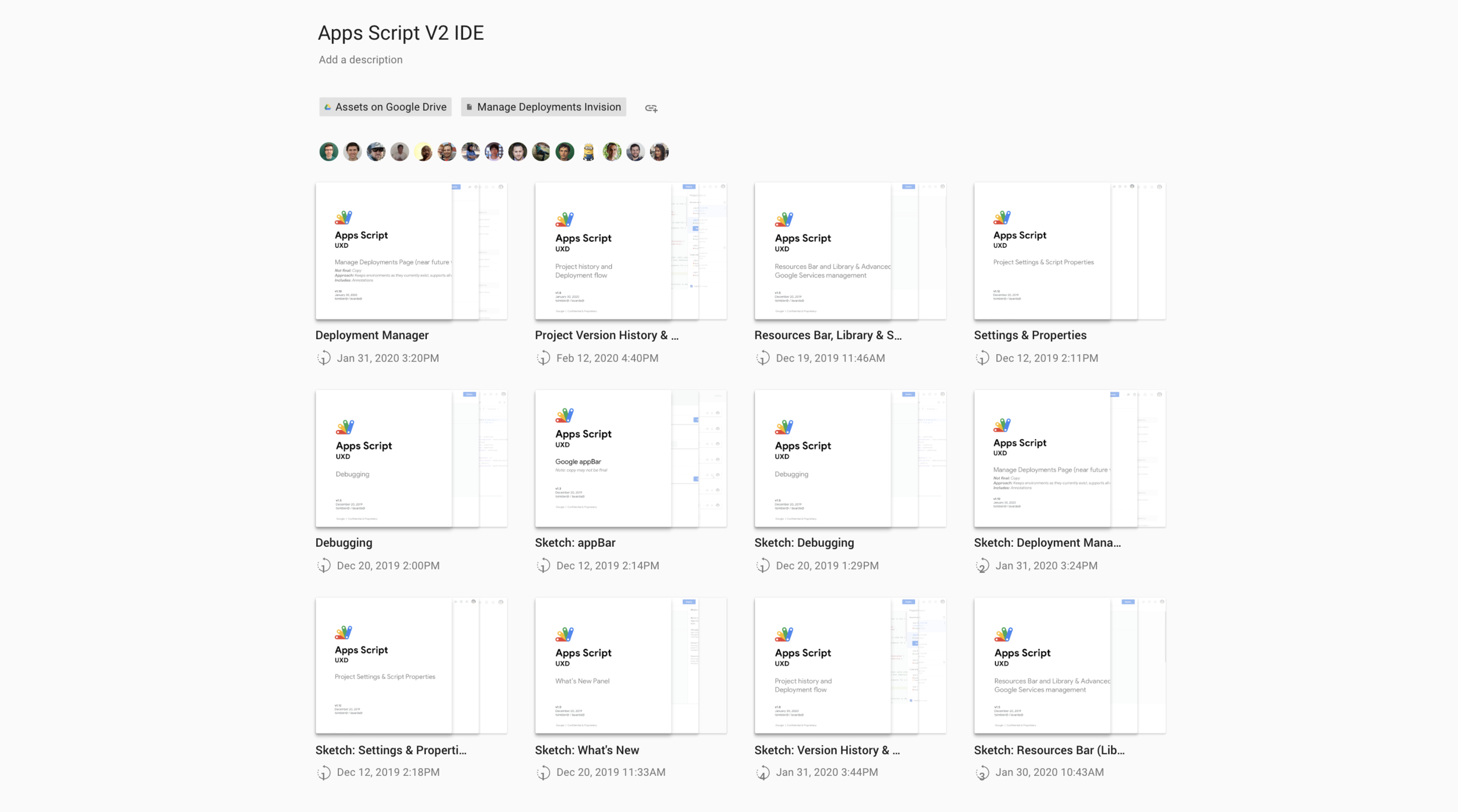Open the Sketch: What's New thumbnail
The height and width of the screenshot is (812, 1458).
click(631, 666)
